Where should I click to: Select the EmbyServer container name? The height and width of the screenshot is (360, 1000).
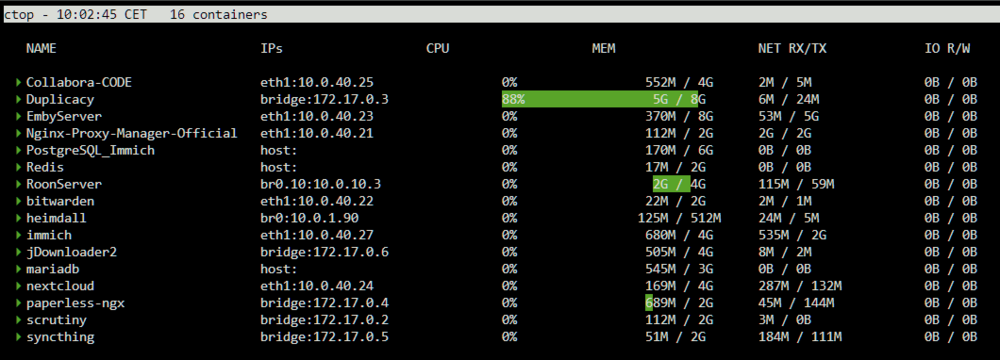(x=64, y=116)
